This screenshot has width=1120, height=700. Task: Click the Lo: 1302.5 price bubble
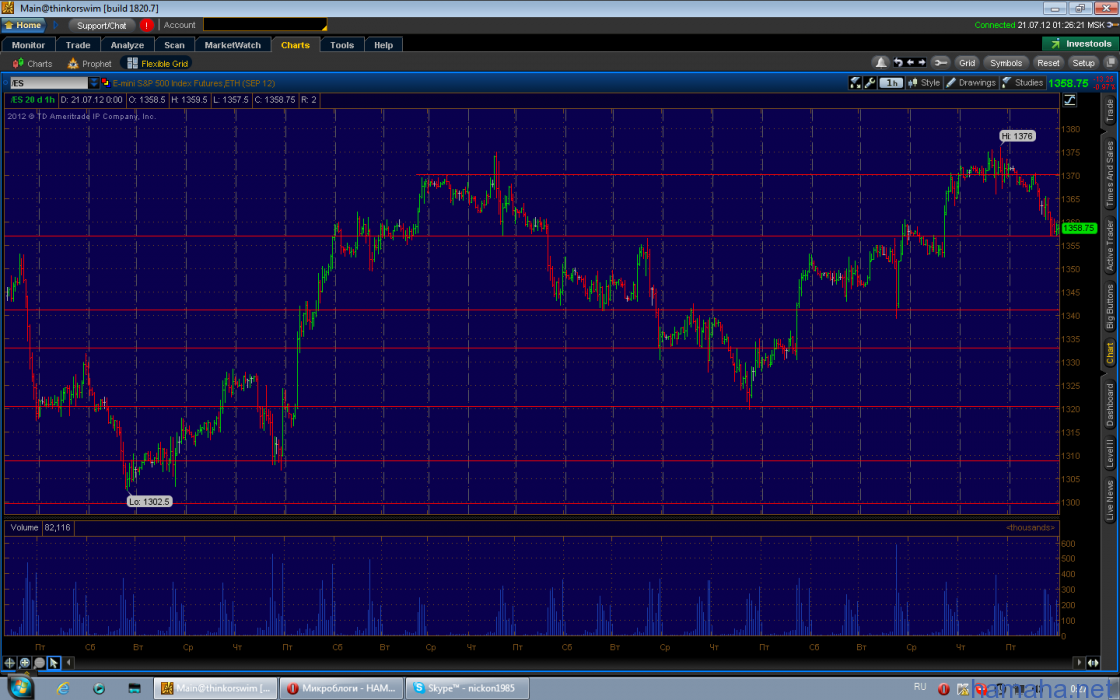[x=149, y=501]
